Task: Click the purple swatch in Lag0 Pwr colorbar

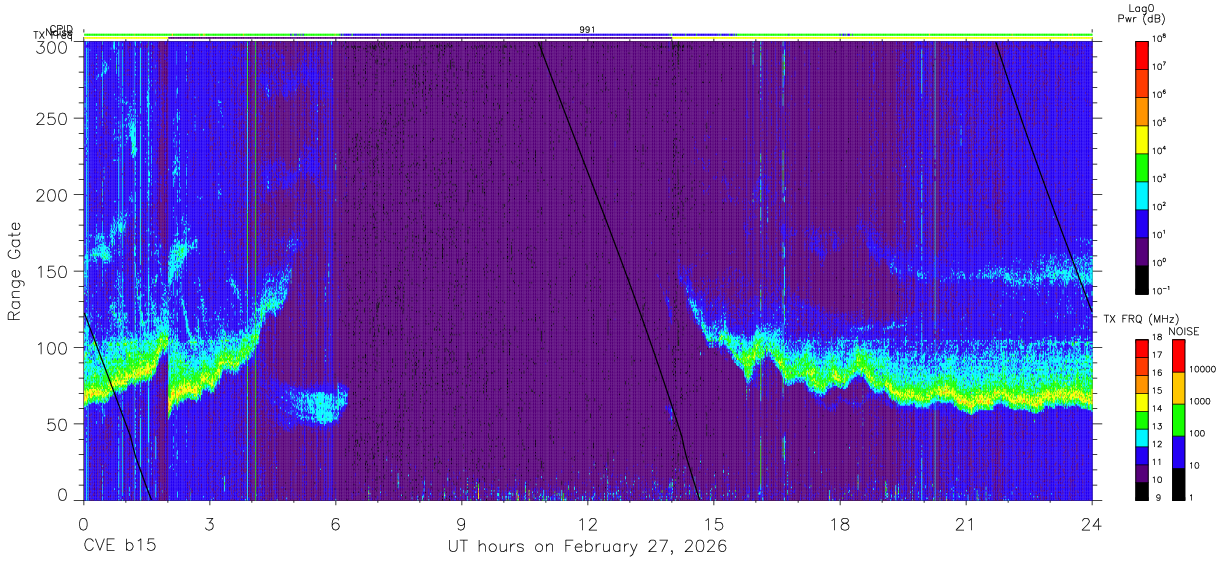Action: (1142, 250)
